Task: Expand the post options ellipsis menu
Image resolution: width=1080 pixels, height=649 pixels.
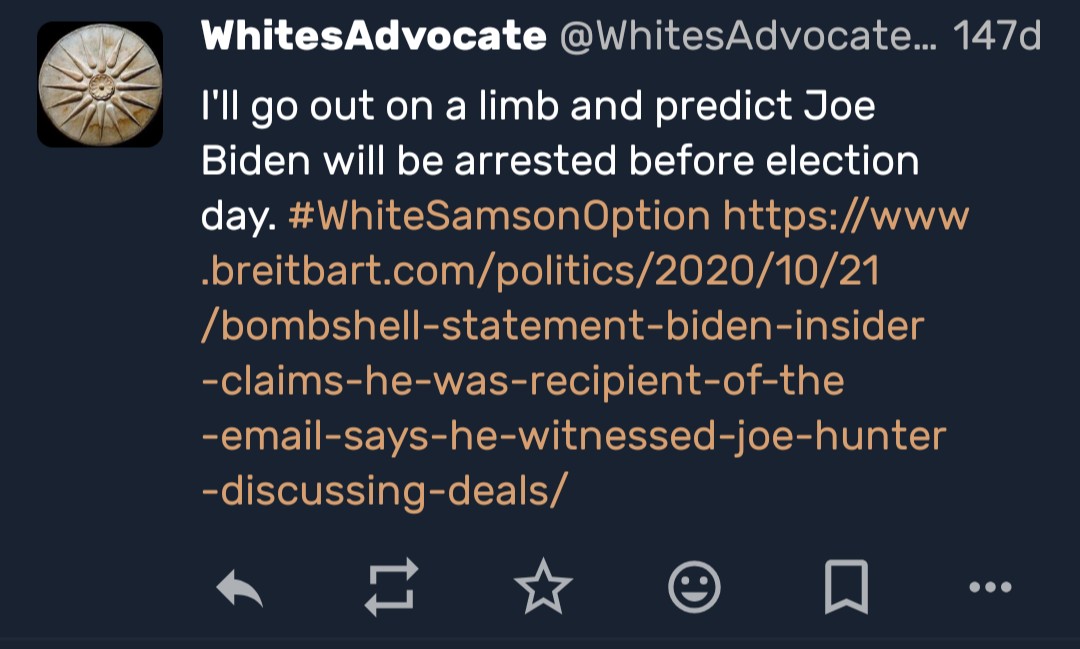Action: pos(991,587)
